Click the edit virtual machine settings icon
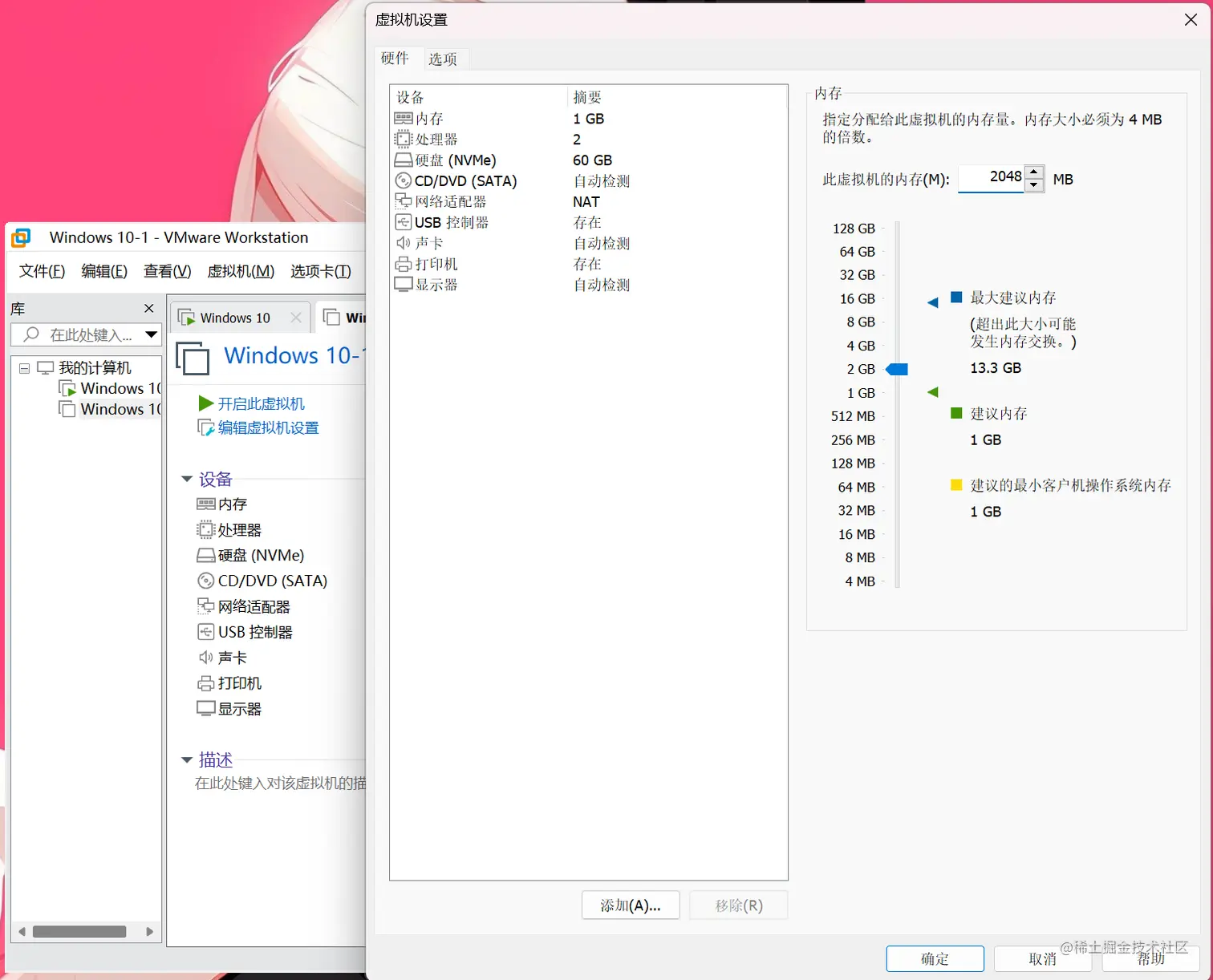The height and width of the screenshot is (980, 1213). pos(206,428)
